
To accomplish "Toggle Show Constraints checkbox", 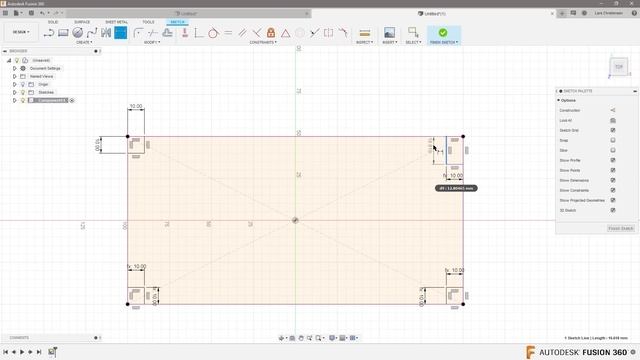I will point(613,190).
